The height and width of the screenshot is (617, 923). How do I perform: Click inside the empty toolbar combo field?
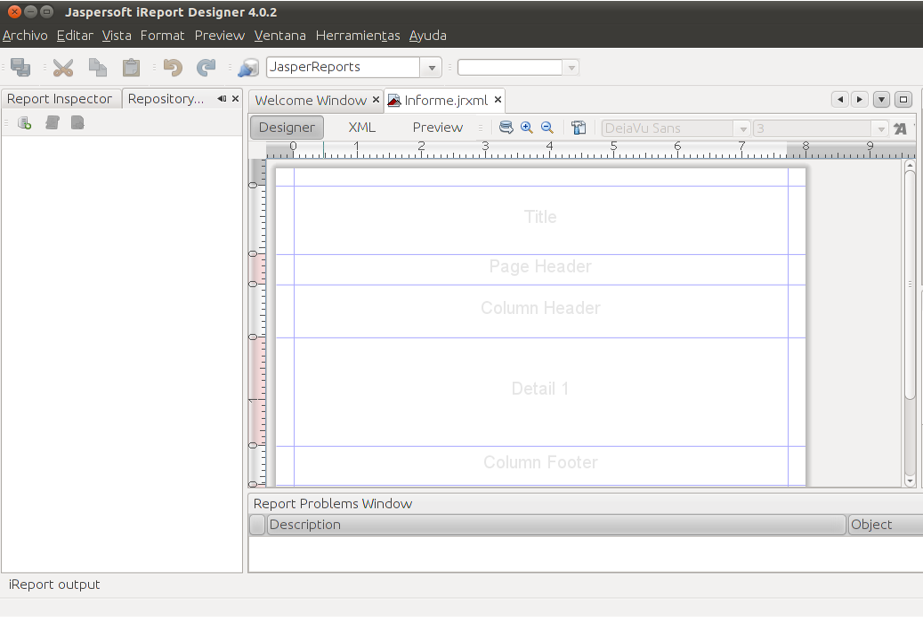[x=510, y=68]
